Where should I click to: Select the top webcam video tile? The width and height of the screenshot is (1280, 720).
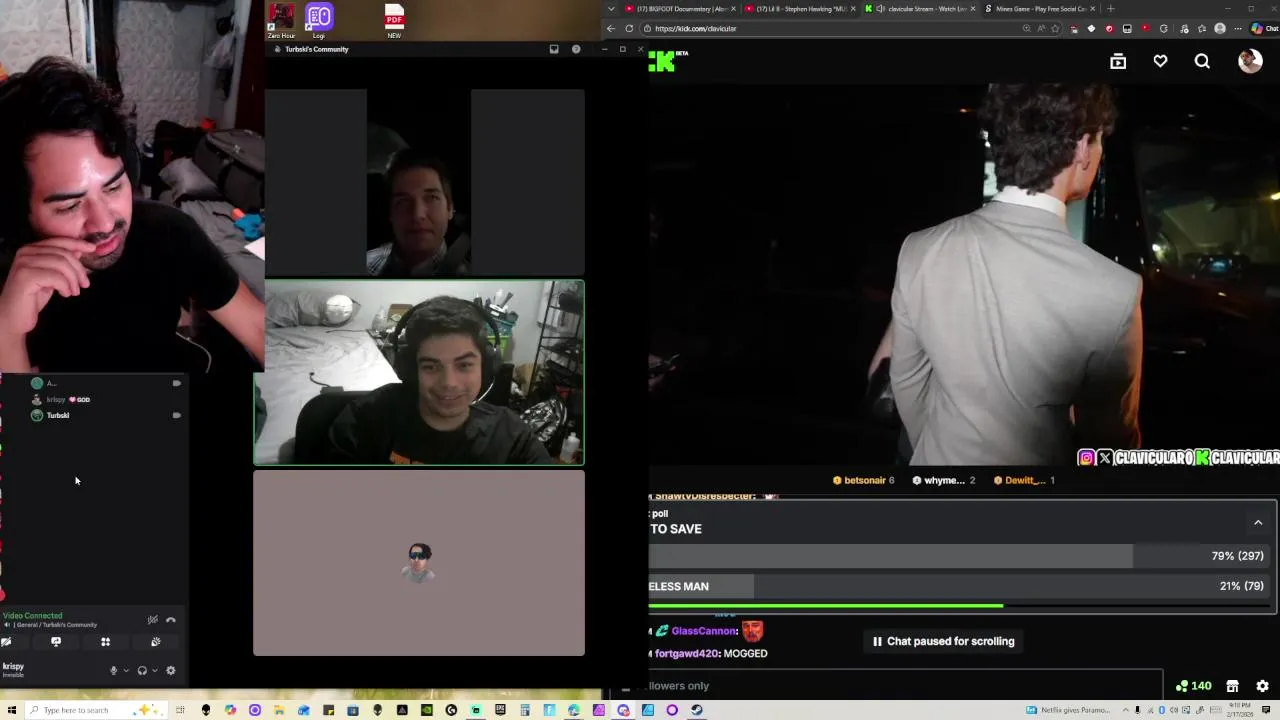click(x=419, y=182)
